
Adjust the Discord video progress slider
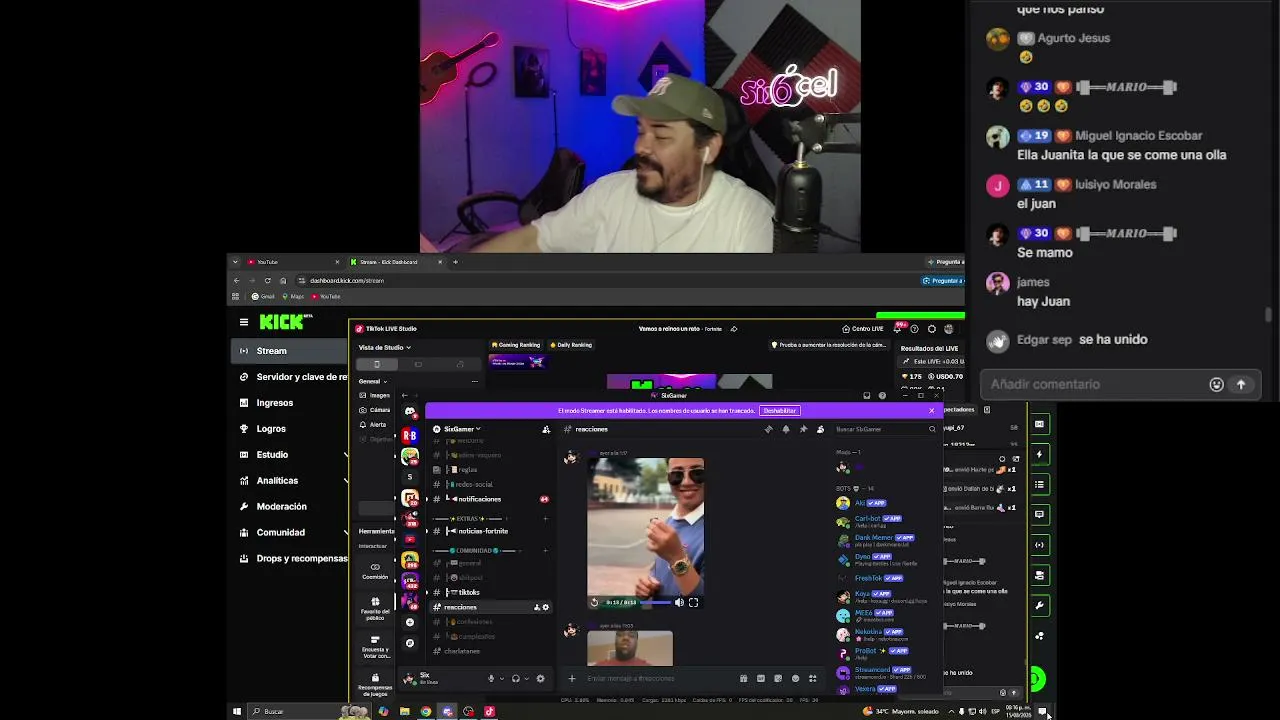coord(654,602)
